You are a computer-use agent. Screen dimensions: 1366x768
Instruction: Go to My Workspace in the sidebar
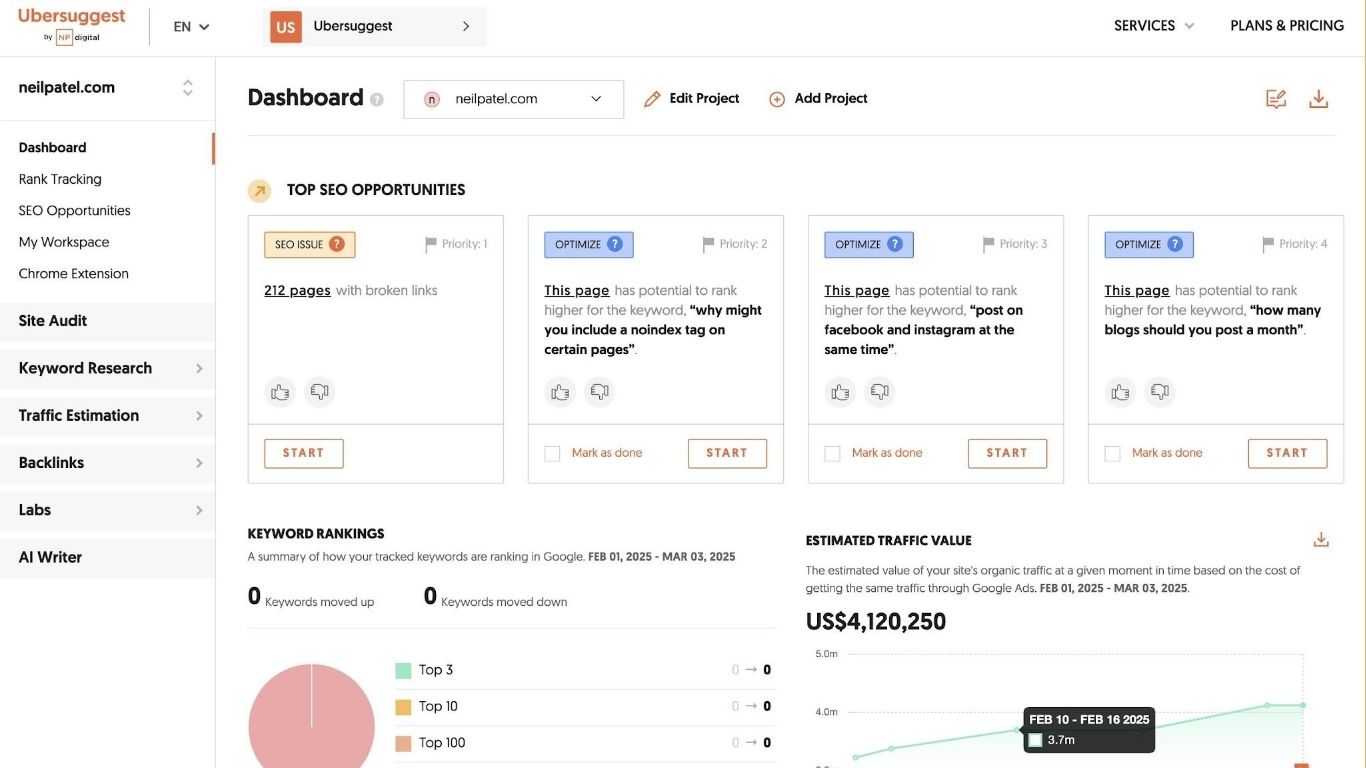pyautogui.click(x=64, y=242)
